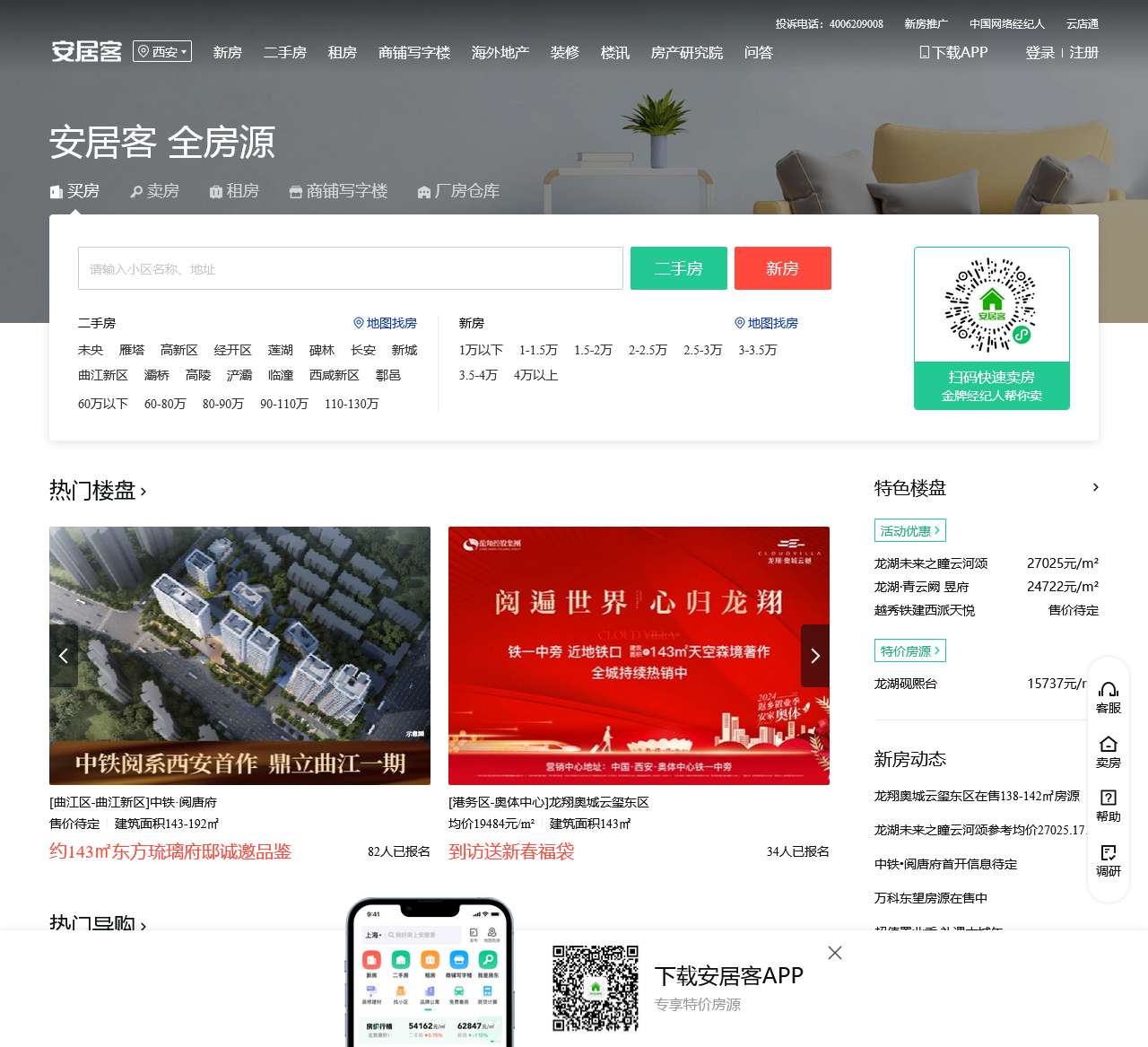Open the 装修 navigation item
Viewport: 1148px width, 1047px height.
[565, 53]
